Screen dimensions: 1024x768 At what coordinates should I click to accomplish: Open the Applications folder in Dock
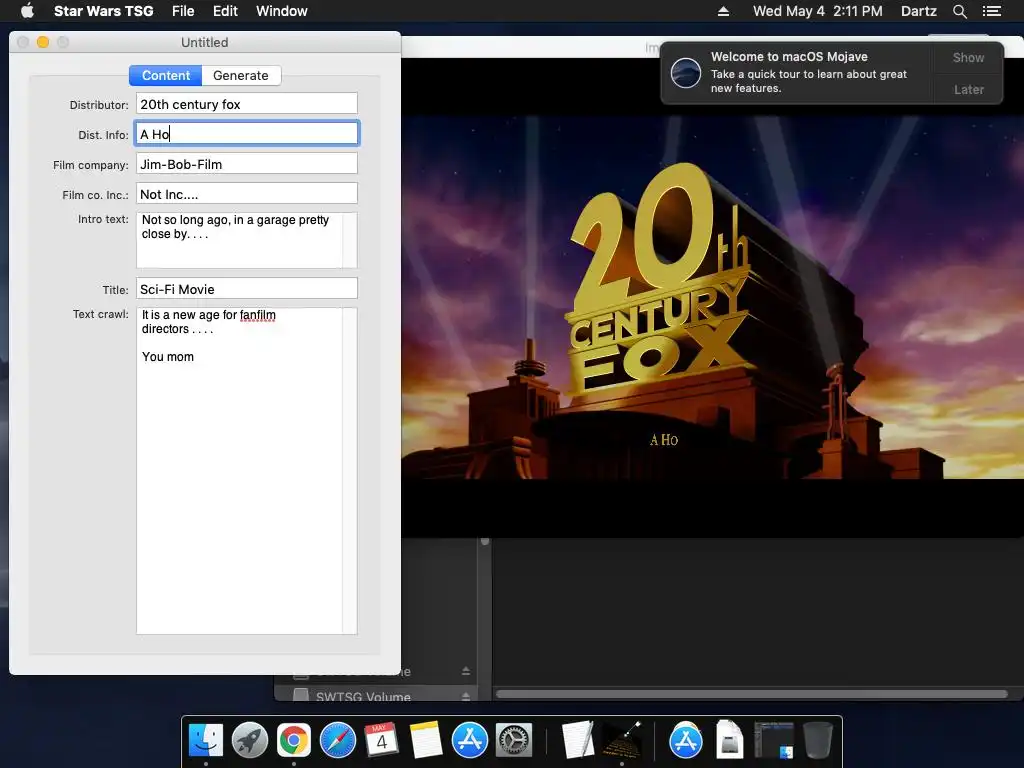(685, 740)
